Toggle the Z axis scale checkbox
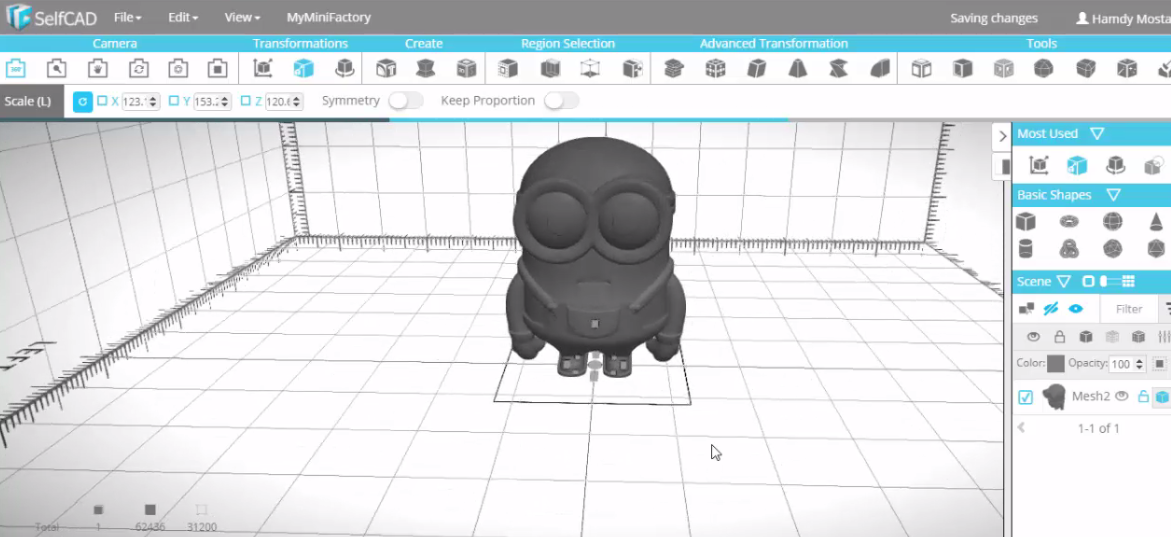The height and width of the screenshot is (537, 1171). [246, 101]
